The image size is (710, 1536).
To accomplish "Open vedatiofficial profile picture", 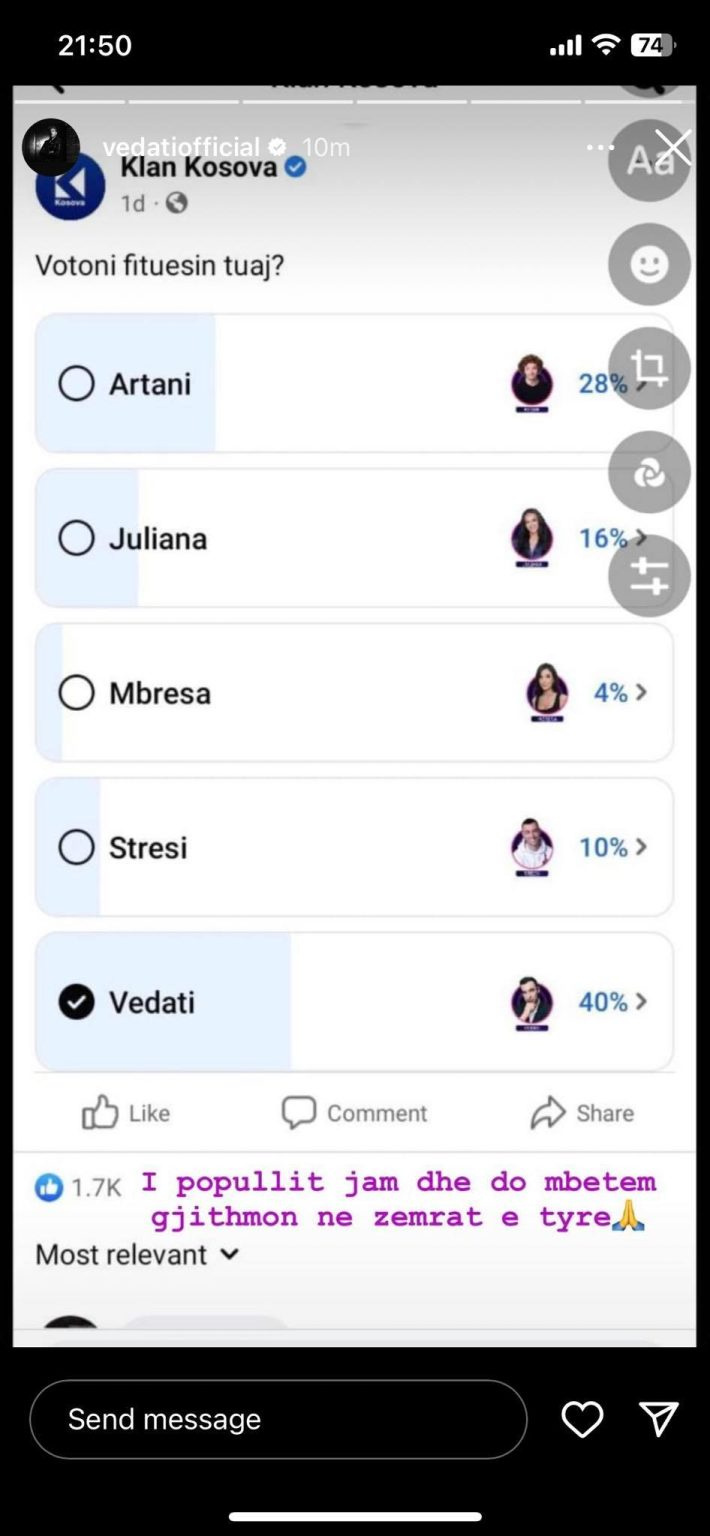I will click(51, 148).
